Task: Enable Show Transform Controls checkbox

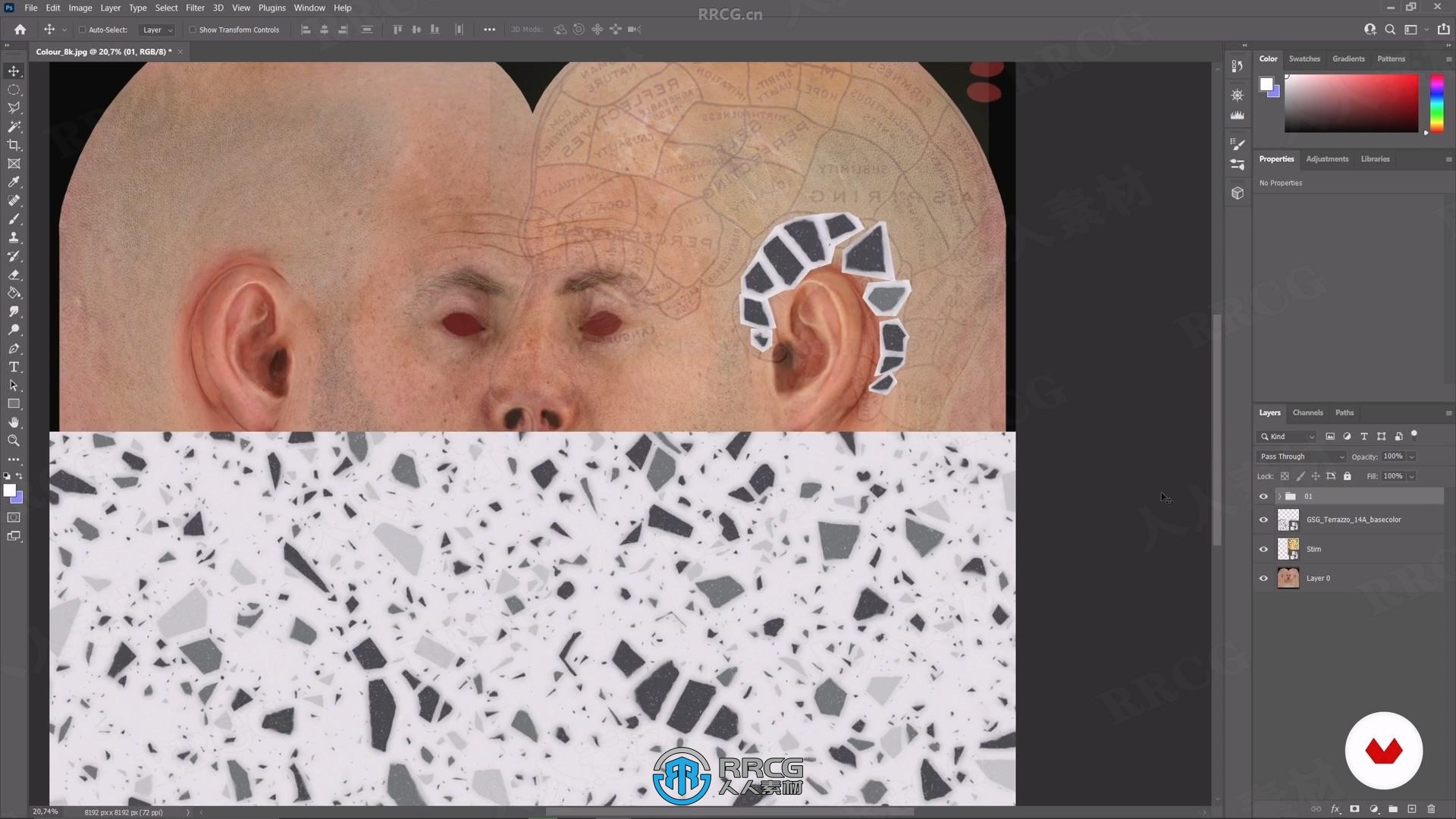Action: tap(193, 30)
